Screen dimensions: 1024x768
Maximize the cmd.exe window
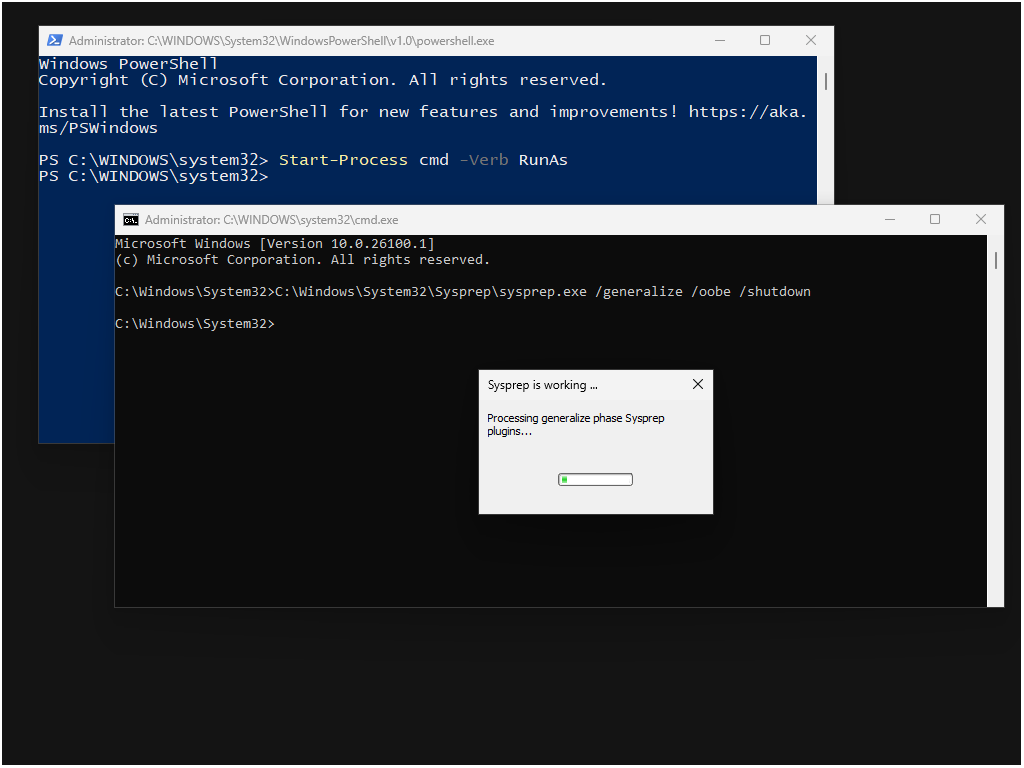(935, 218)
